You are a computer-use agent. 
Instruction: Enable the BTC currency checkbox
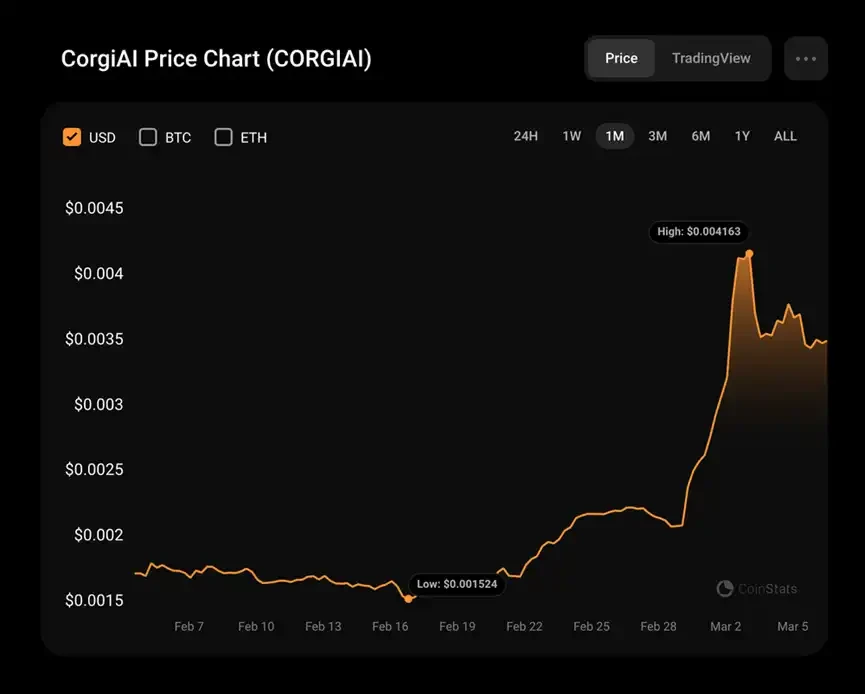148,137
